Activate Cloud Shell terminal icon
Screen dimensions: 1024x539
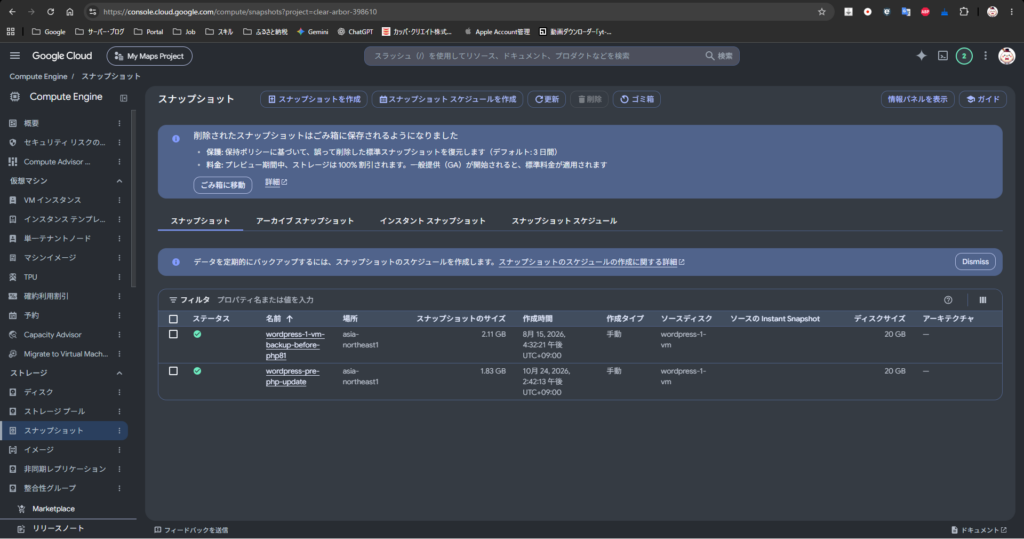click(943, 56)
